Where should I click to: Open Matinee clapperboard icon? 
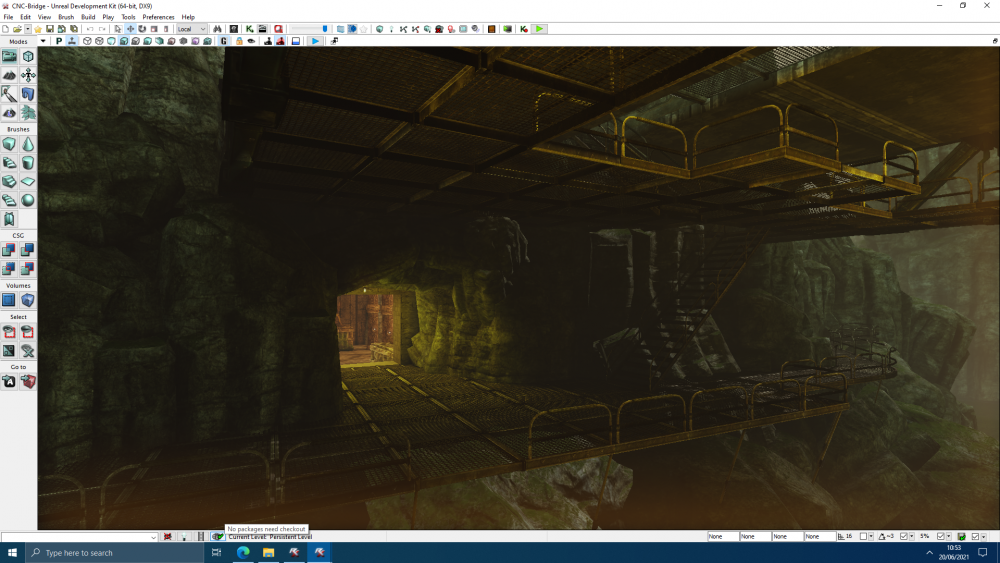(x=262, y=29)
